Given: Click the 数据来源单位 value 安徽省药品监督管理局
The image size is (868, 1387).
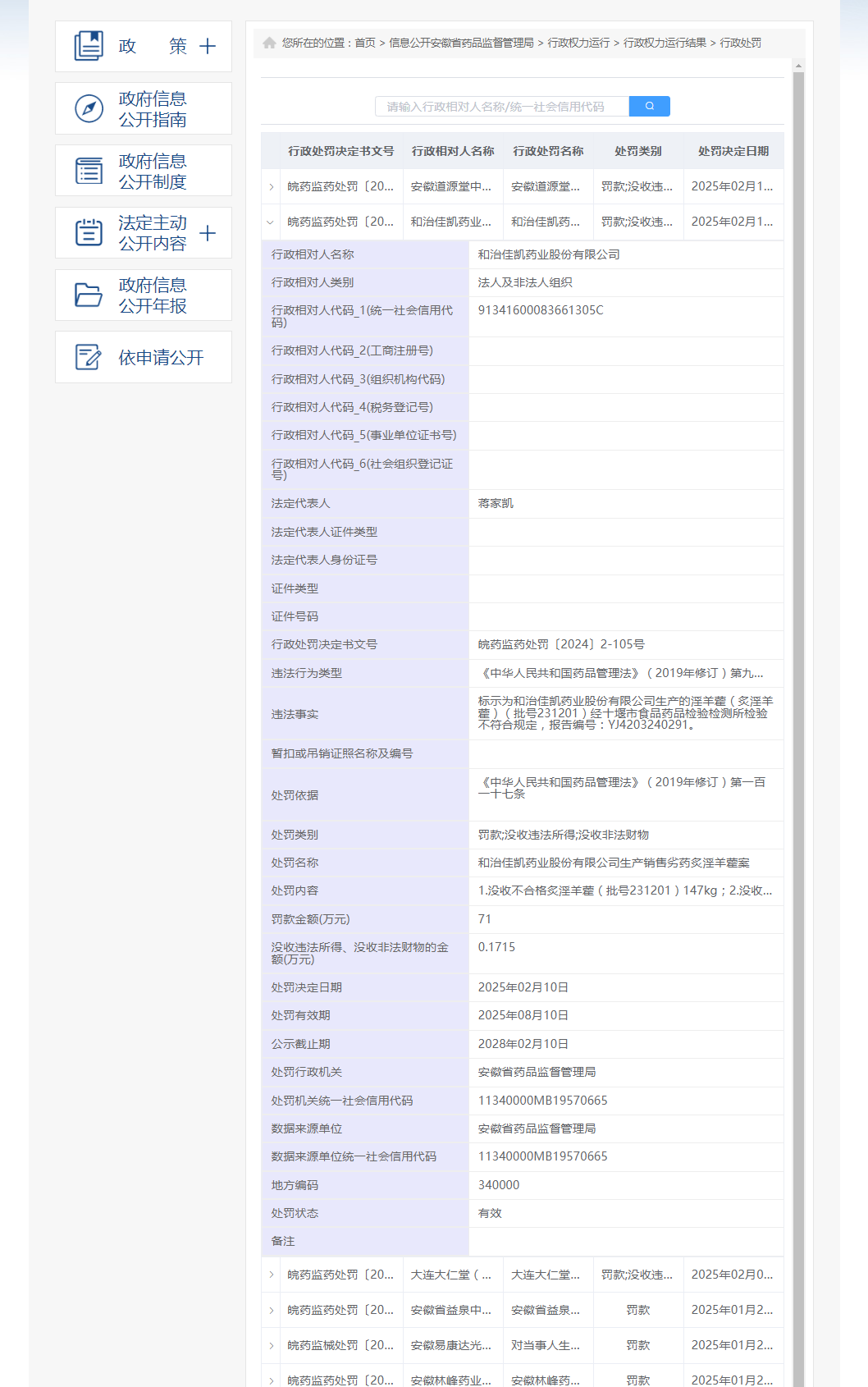Looking at the screenshot, I should pos(537,1128).
